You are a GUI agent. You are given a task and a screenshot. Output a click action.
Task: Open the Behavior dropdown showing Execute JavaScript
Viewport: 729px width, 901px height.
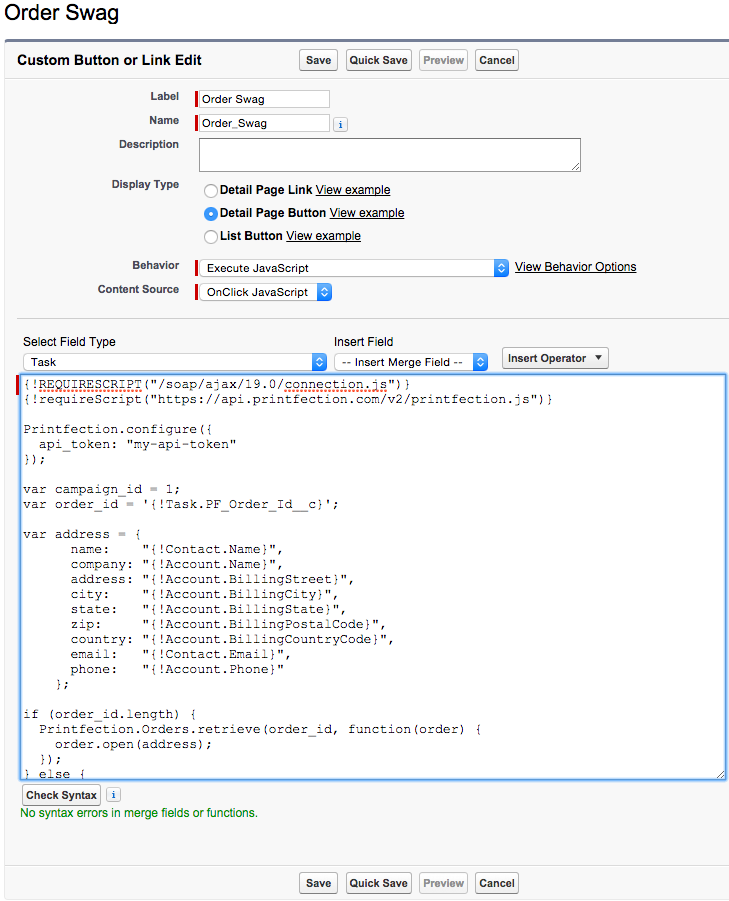[353, 268]
